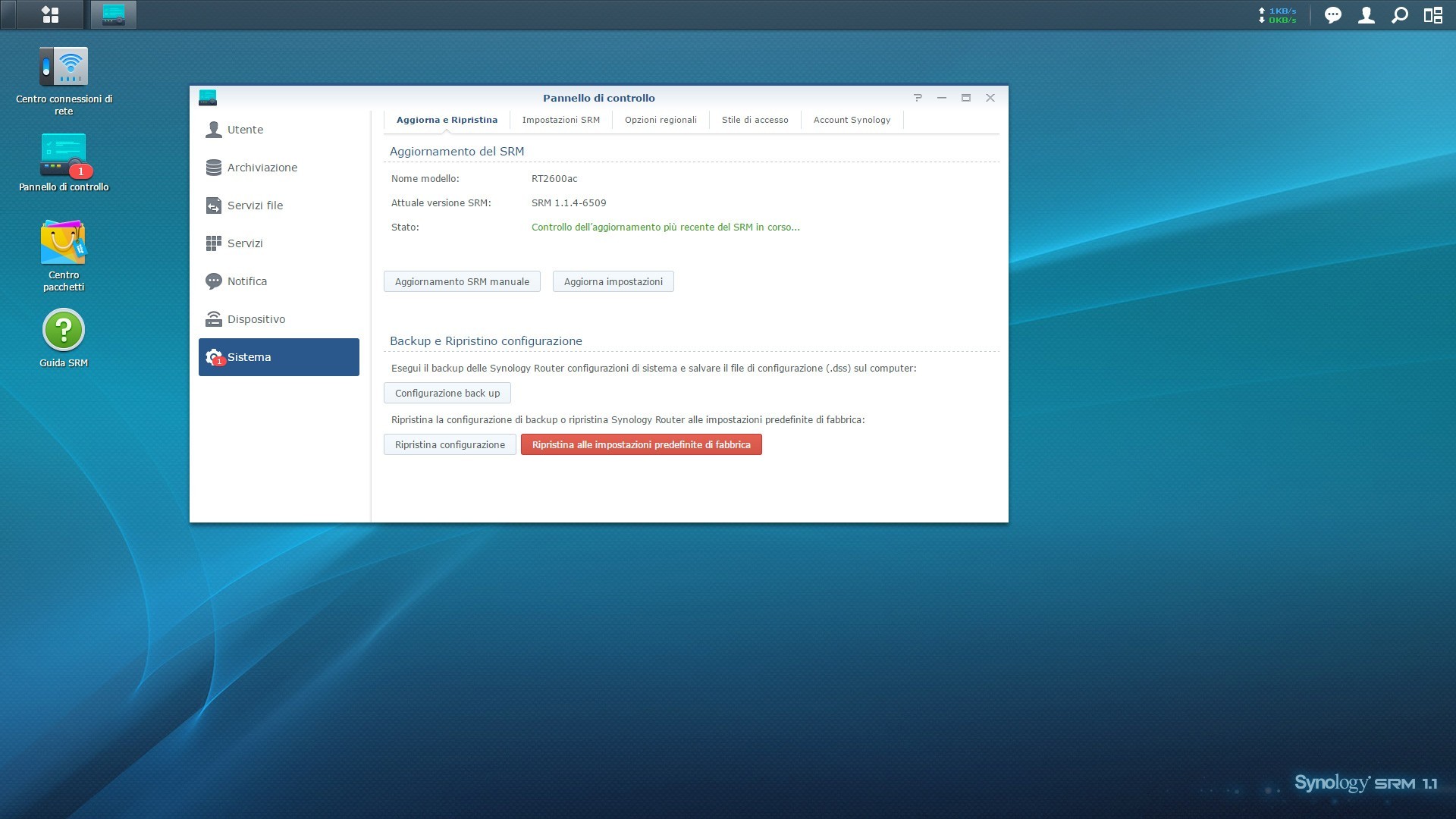Open the user account options icon

[1366, 15]
